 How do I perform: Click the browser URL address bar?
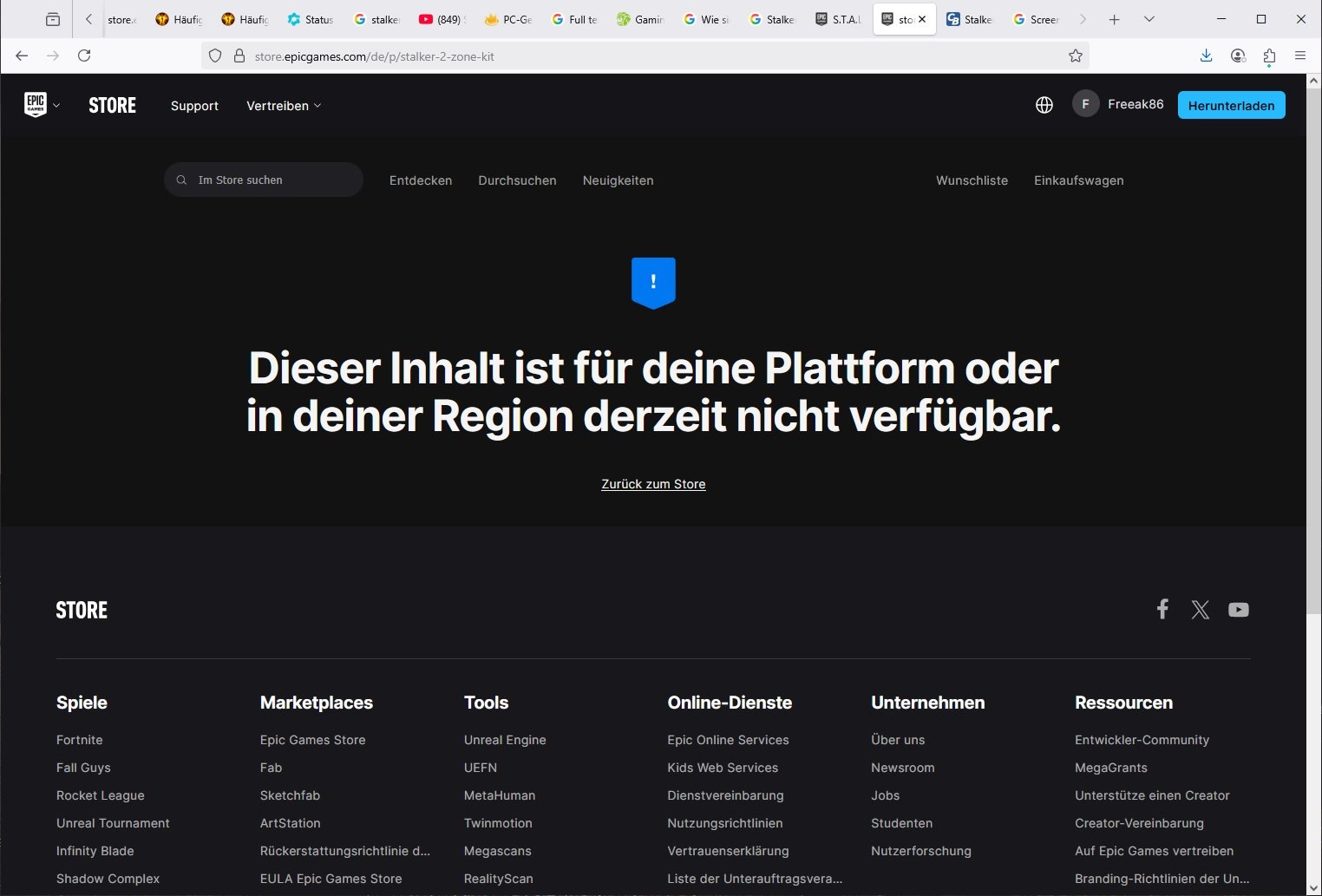(644, 56)
